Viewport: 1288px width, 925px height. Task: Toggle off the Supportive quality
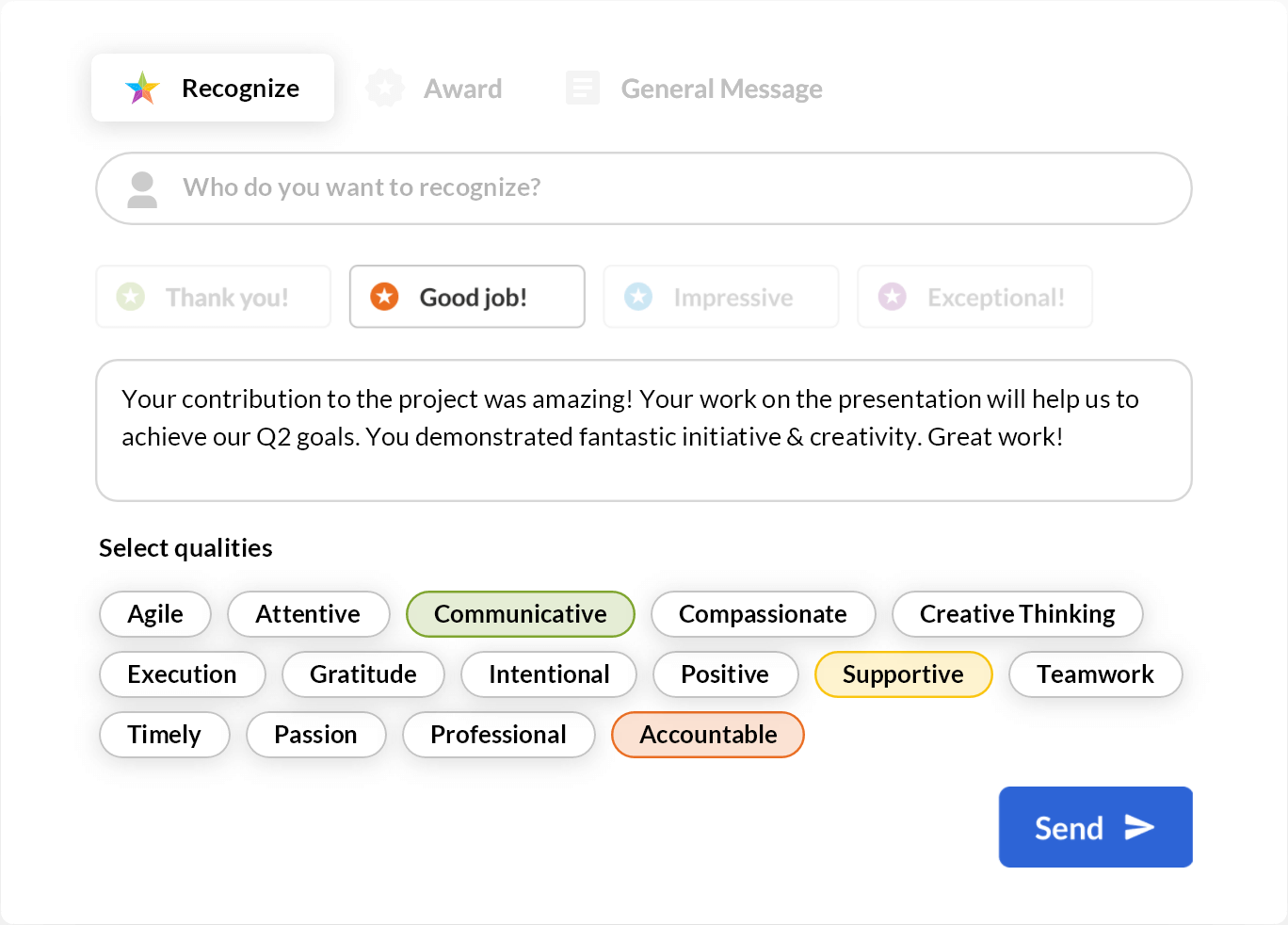tap(903, 674)
